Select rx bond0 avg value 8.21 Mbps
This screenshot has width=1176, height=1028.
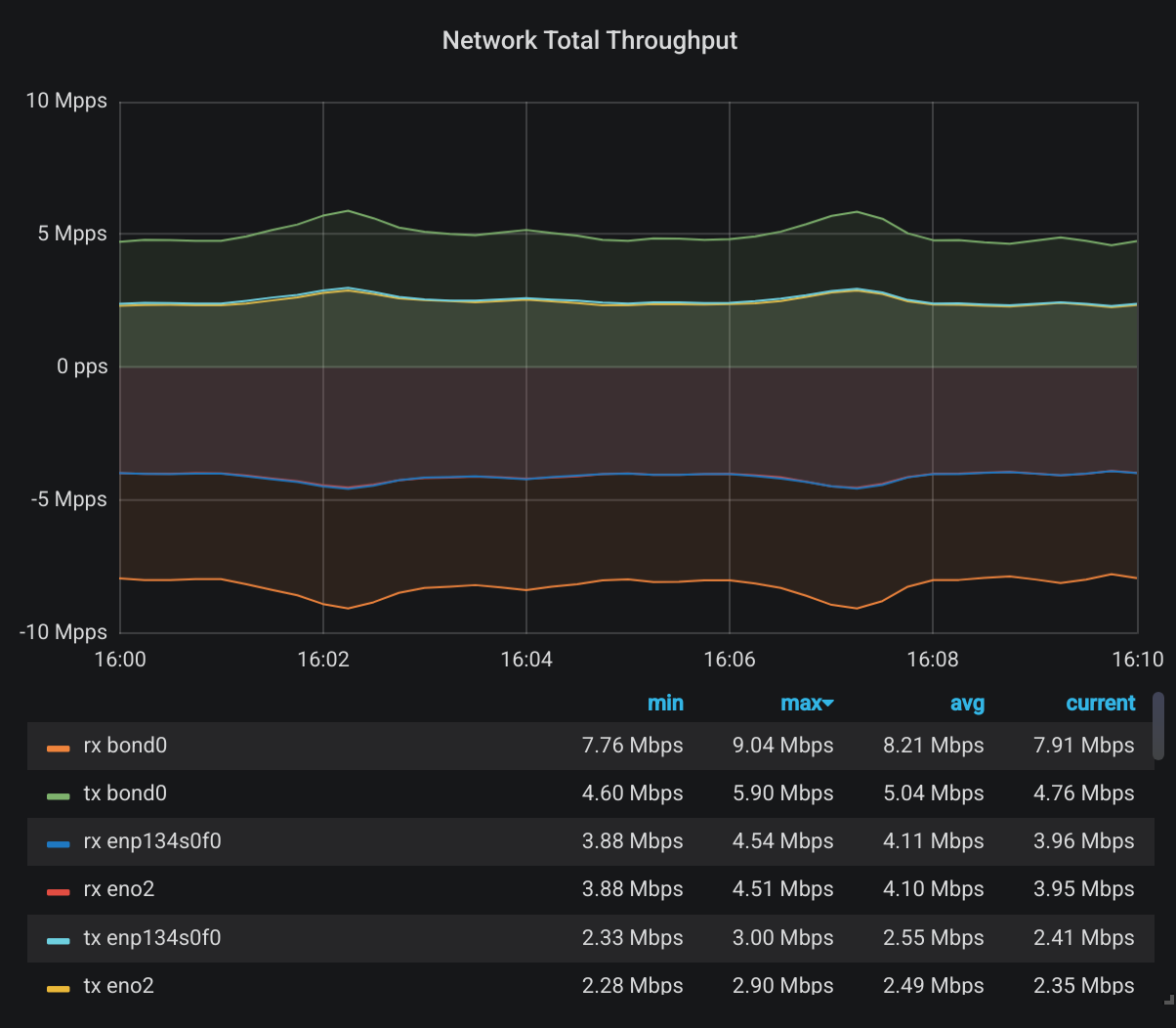934,746
